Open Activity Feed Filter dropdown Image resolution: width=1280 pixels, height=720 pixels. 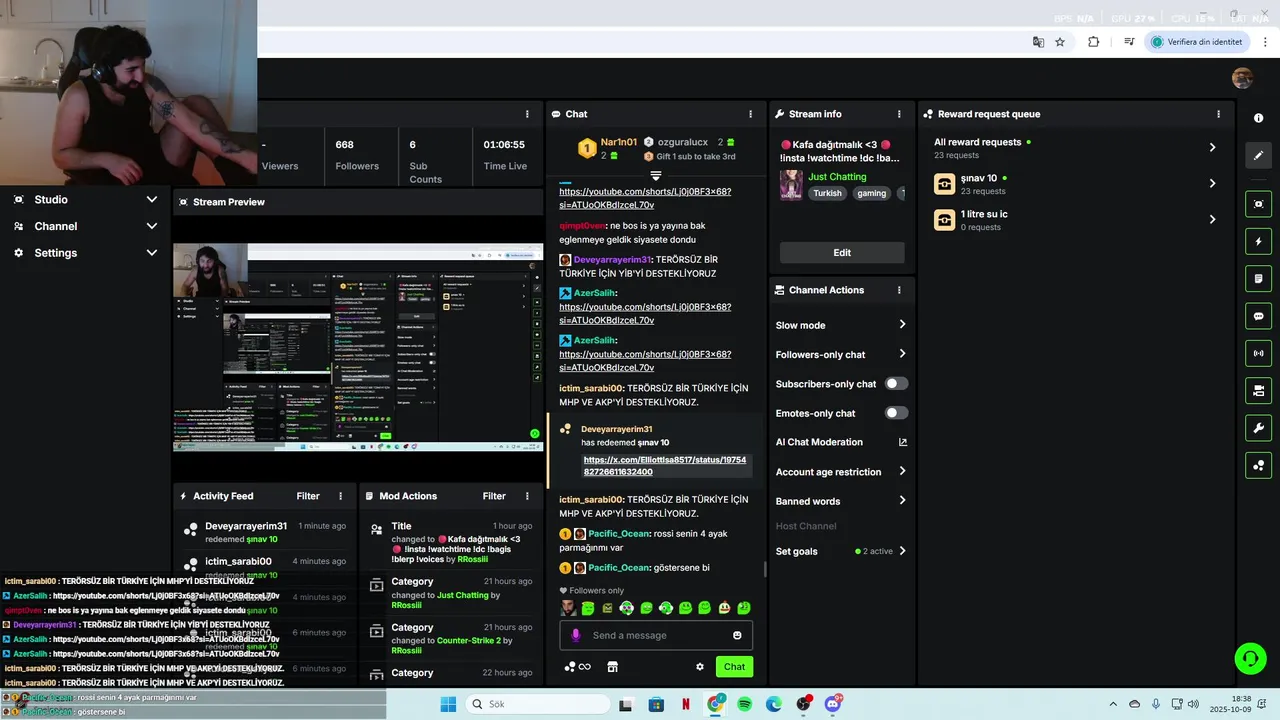click(x=308, y=496)
